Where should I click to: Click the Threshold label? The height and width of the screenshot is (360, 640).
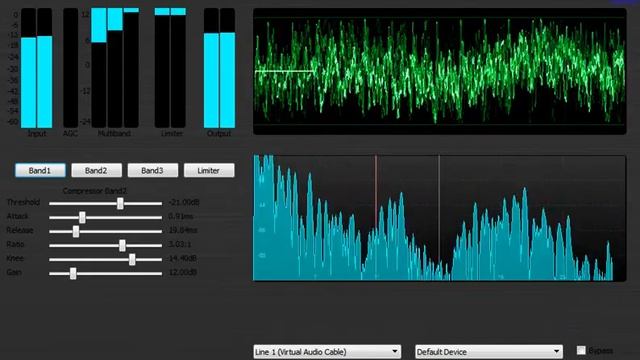[23, 202]
